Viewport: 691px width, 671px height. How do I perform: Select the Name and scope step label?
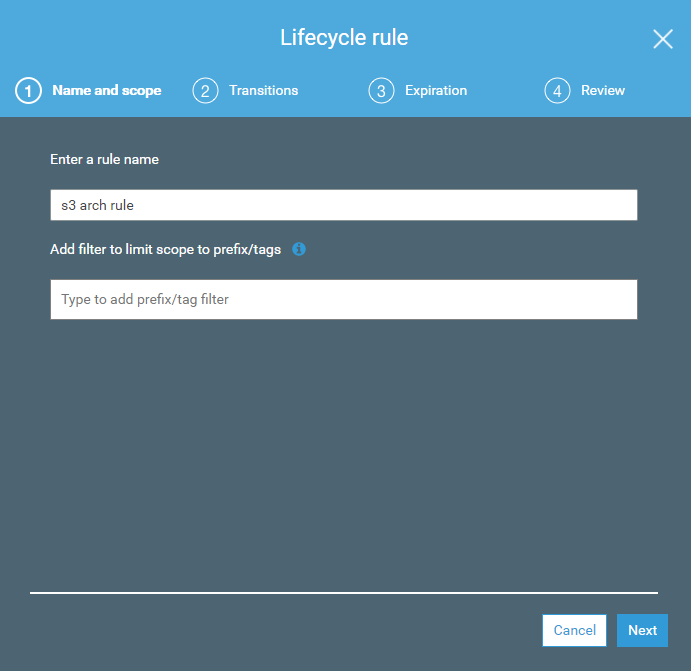(106, 91)
